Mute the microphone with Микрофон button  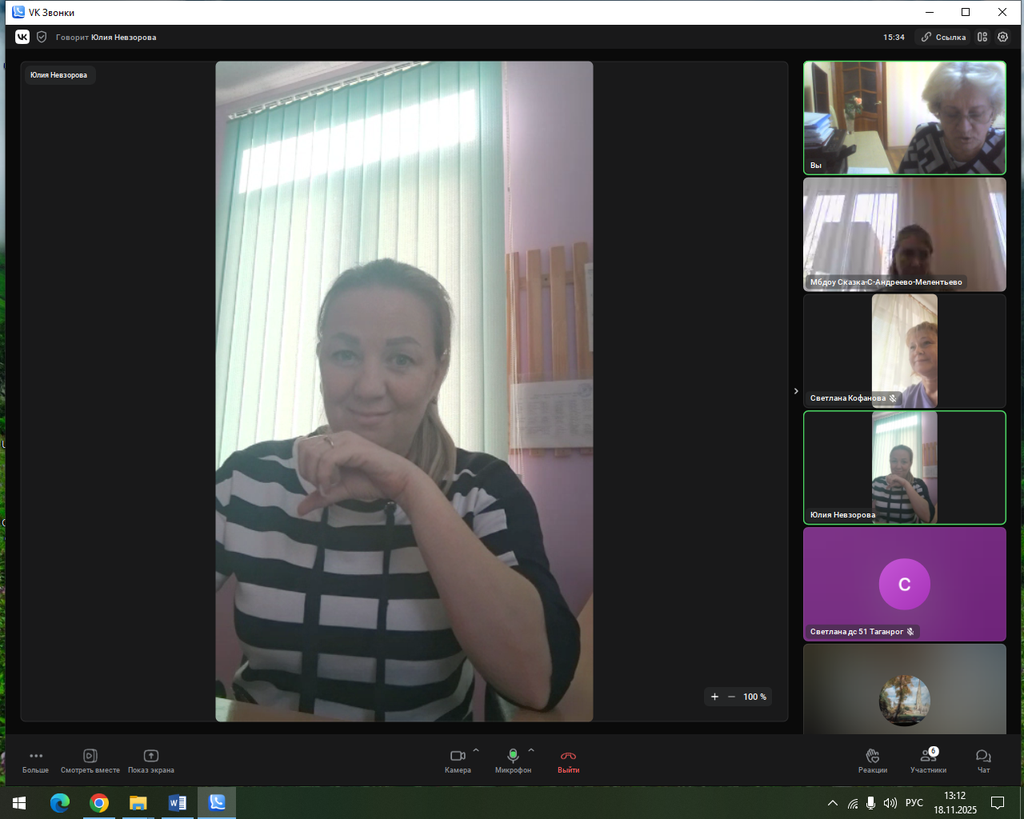click(513, 757)
